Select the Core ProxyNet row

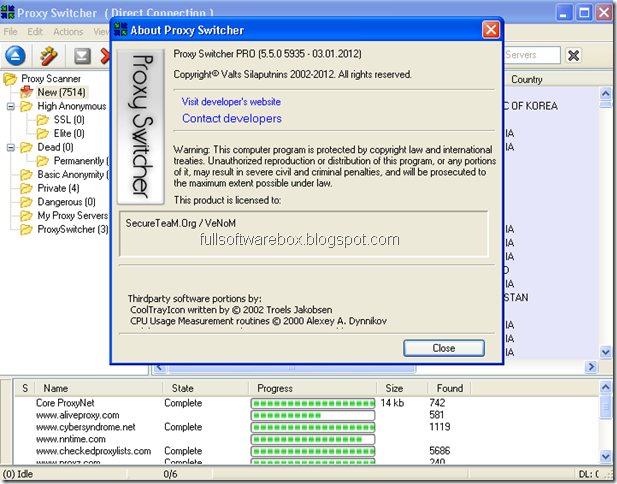[307, 403]
